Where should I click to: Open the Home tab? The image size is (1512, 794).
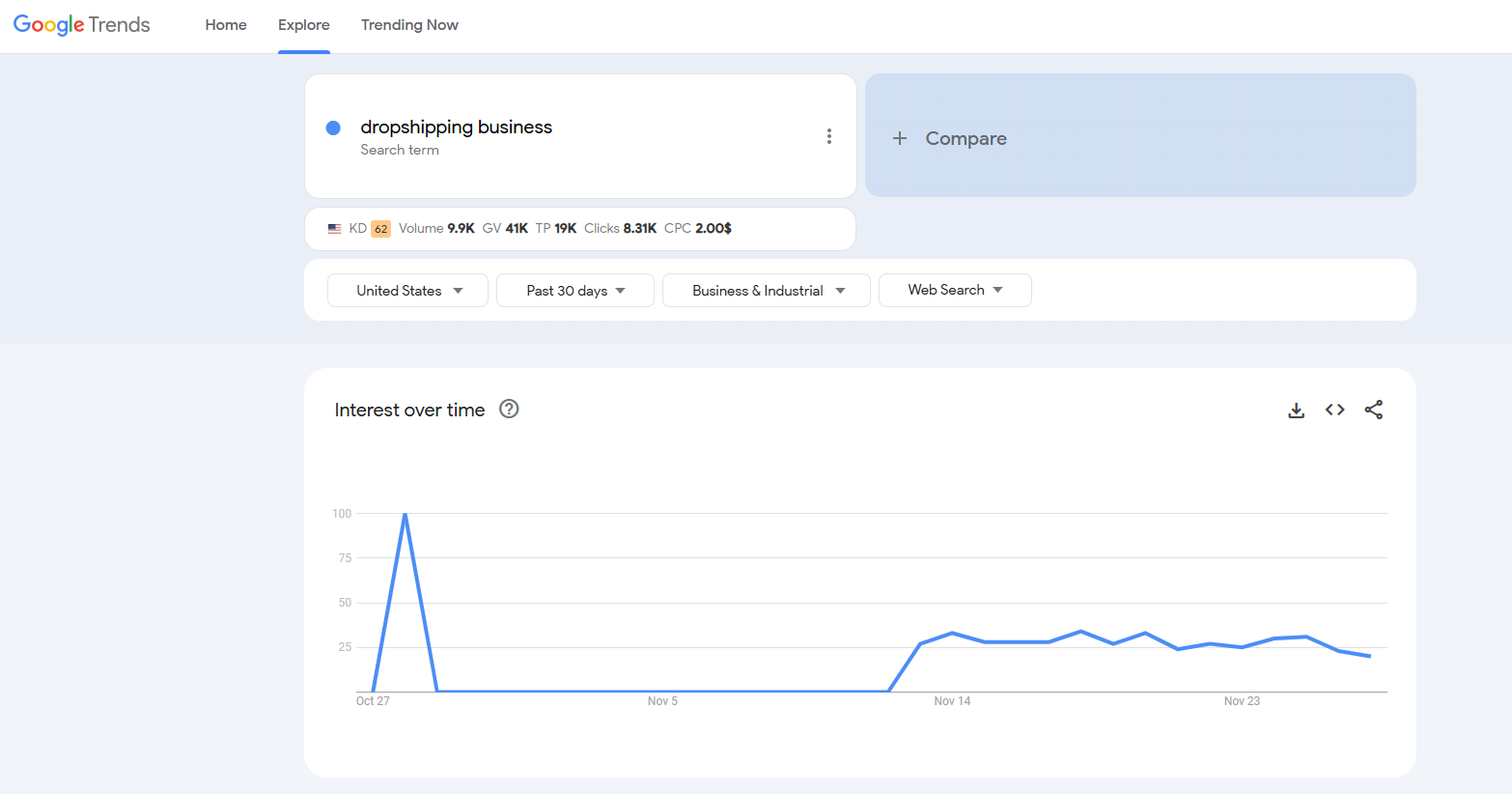(x=226, y=25)
